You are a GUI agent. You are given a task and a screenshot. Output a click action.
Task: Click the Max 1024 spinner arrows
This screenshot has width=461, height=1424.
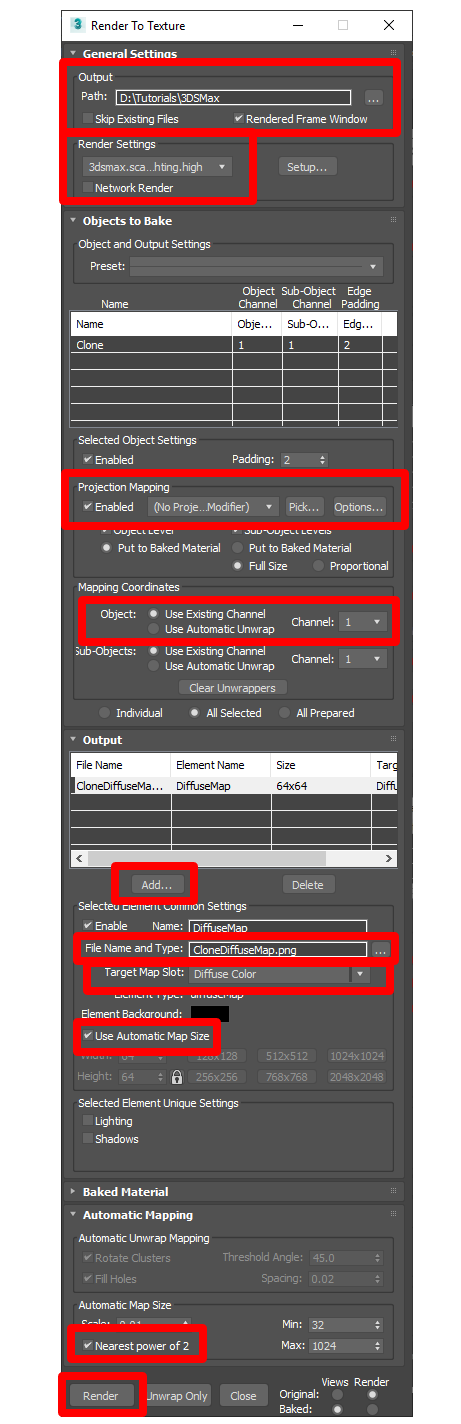[377, 1346]
